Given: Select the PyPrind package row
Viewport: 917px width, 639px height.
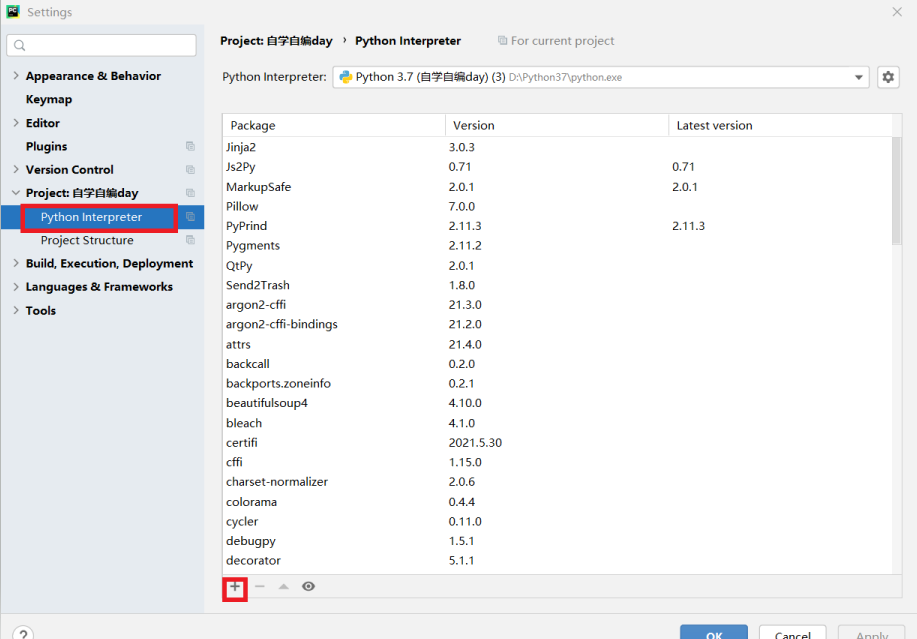Looking at the screenshot, I should coord(557,226).
